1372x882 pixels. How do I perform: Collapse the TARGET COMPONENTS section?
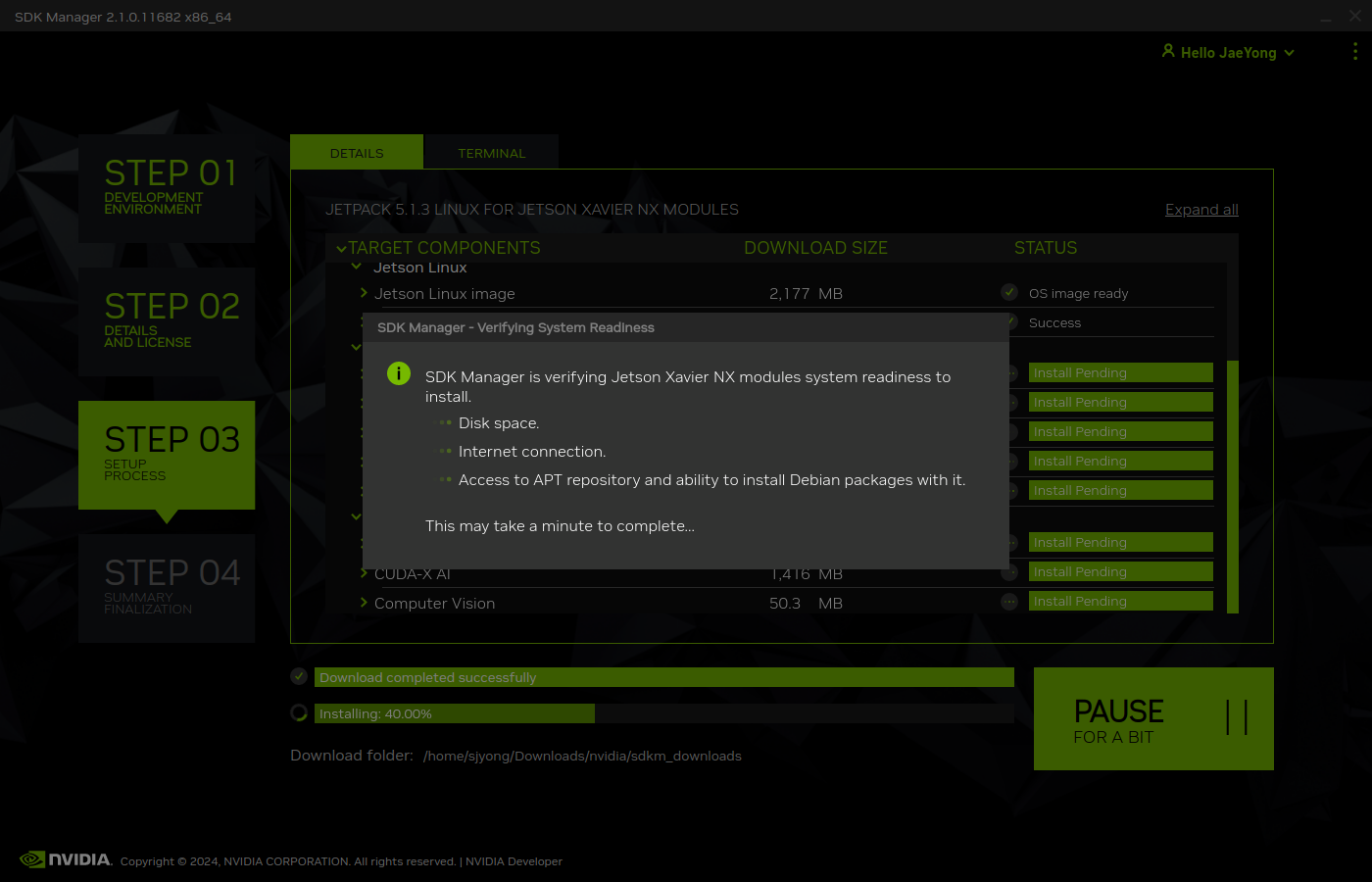[x=341, y=249]
